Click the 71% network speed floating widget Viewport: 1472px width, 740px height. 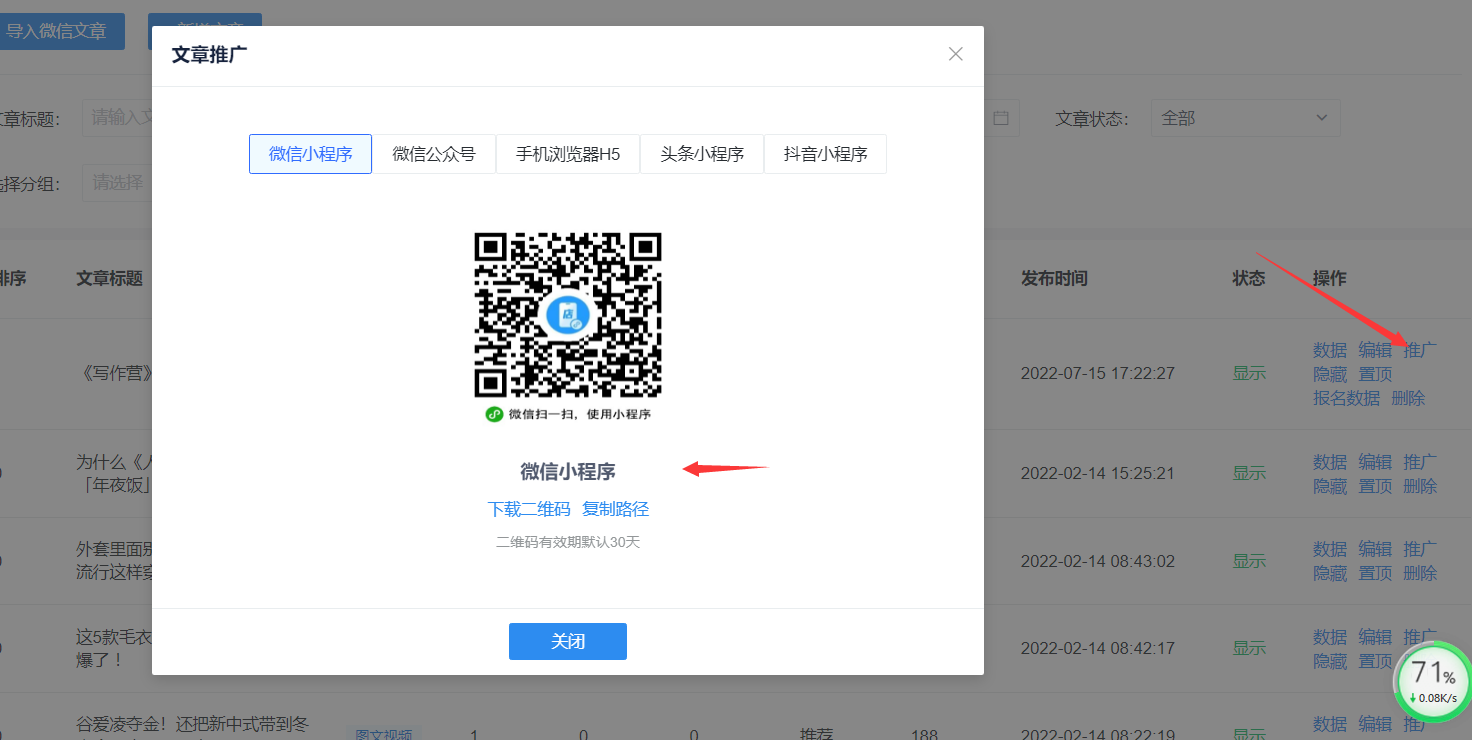click(1433, 680)
